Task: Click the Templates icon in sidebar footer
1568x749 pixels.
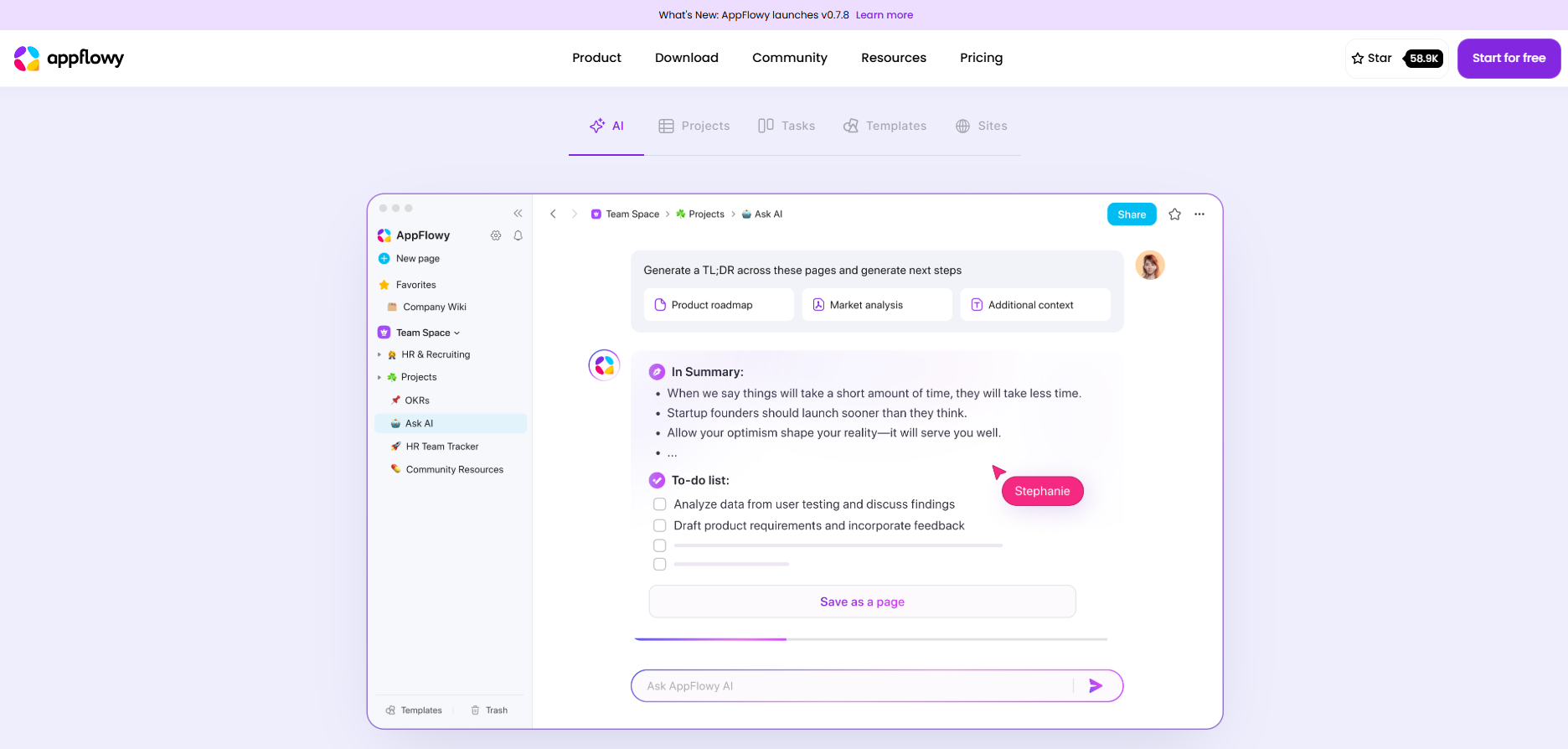Action: point(390,710)
